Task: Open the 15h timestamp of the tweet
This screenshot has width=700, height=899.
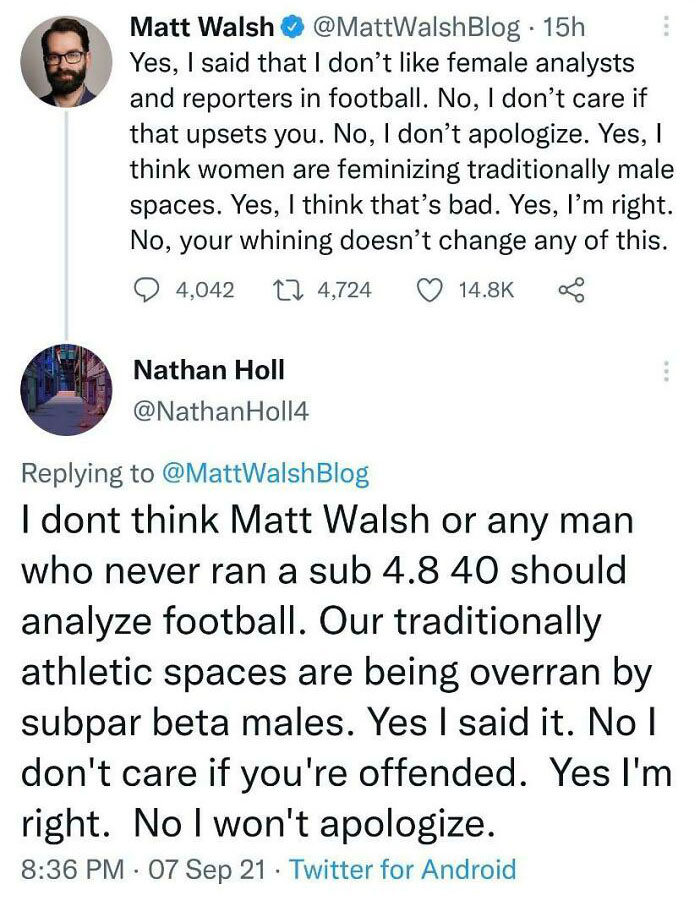Action: 560,27
